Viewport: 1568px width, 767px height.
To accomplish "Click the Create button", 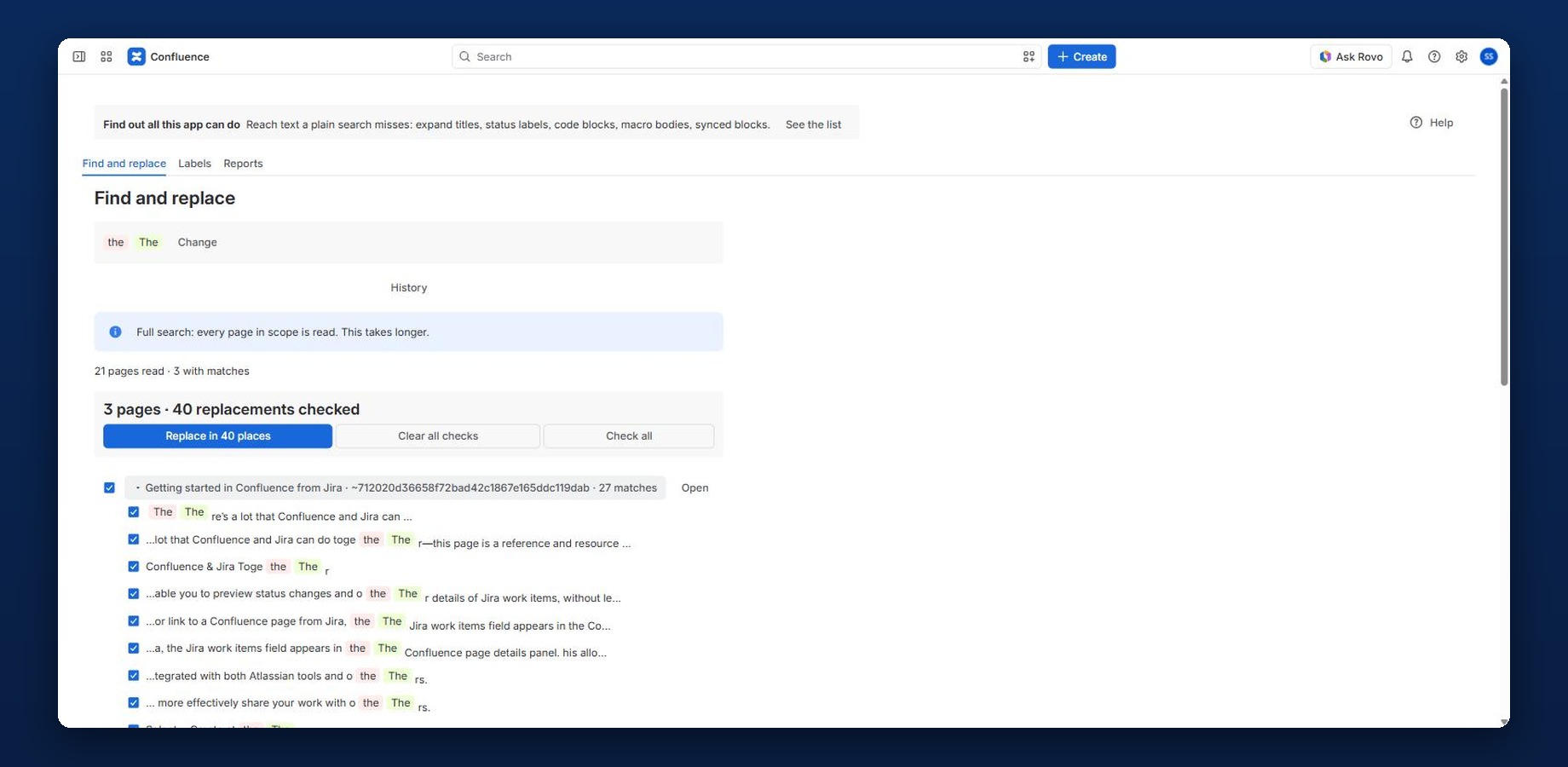I will point(1081,56).
